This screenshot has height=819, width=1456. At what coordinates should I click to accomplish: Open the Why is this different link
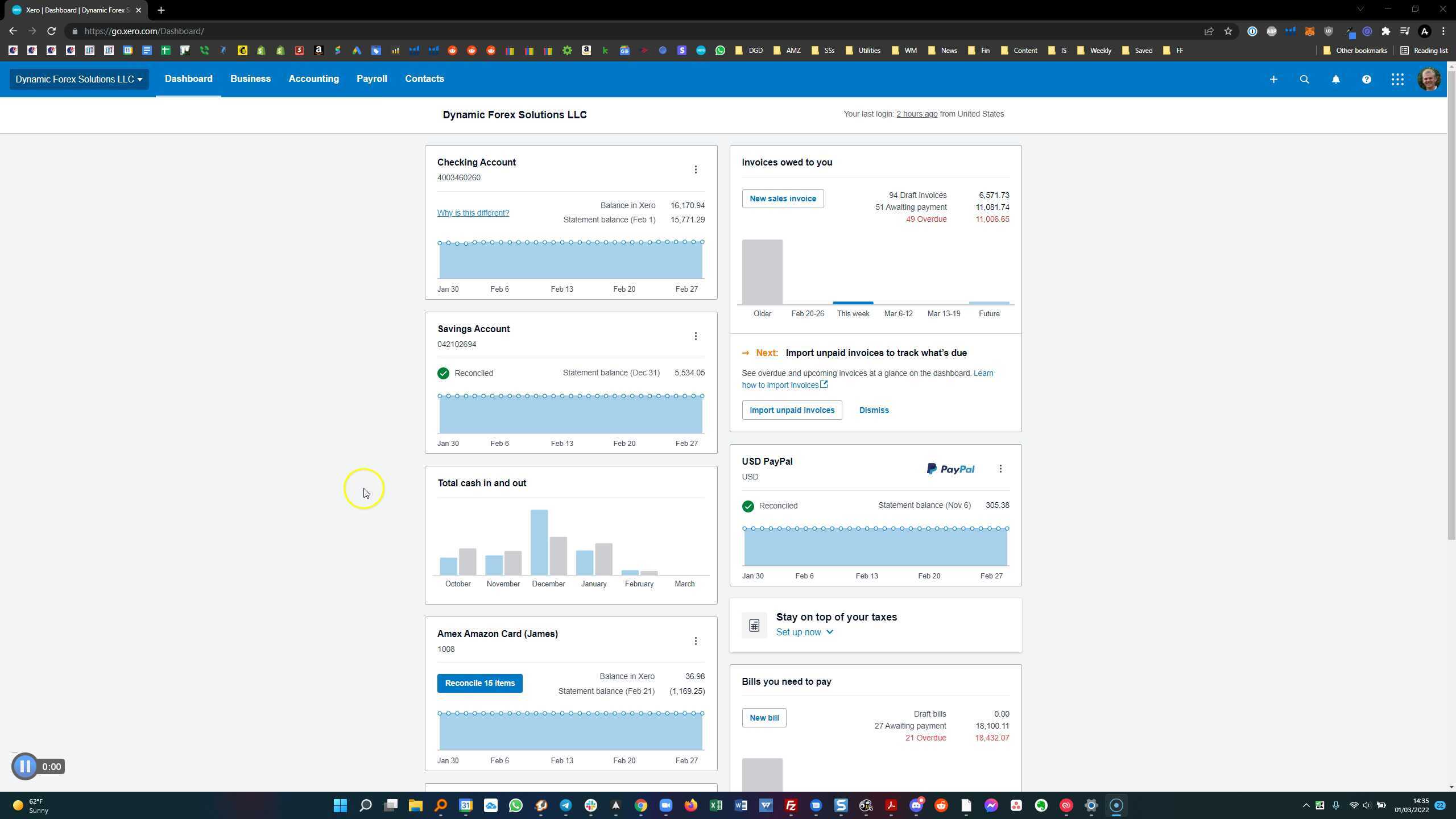tap(473, 212)
